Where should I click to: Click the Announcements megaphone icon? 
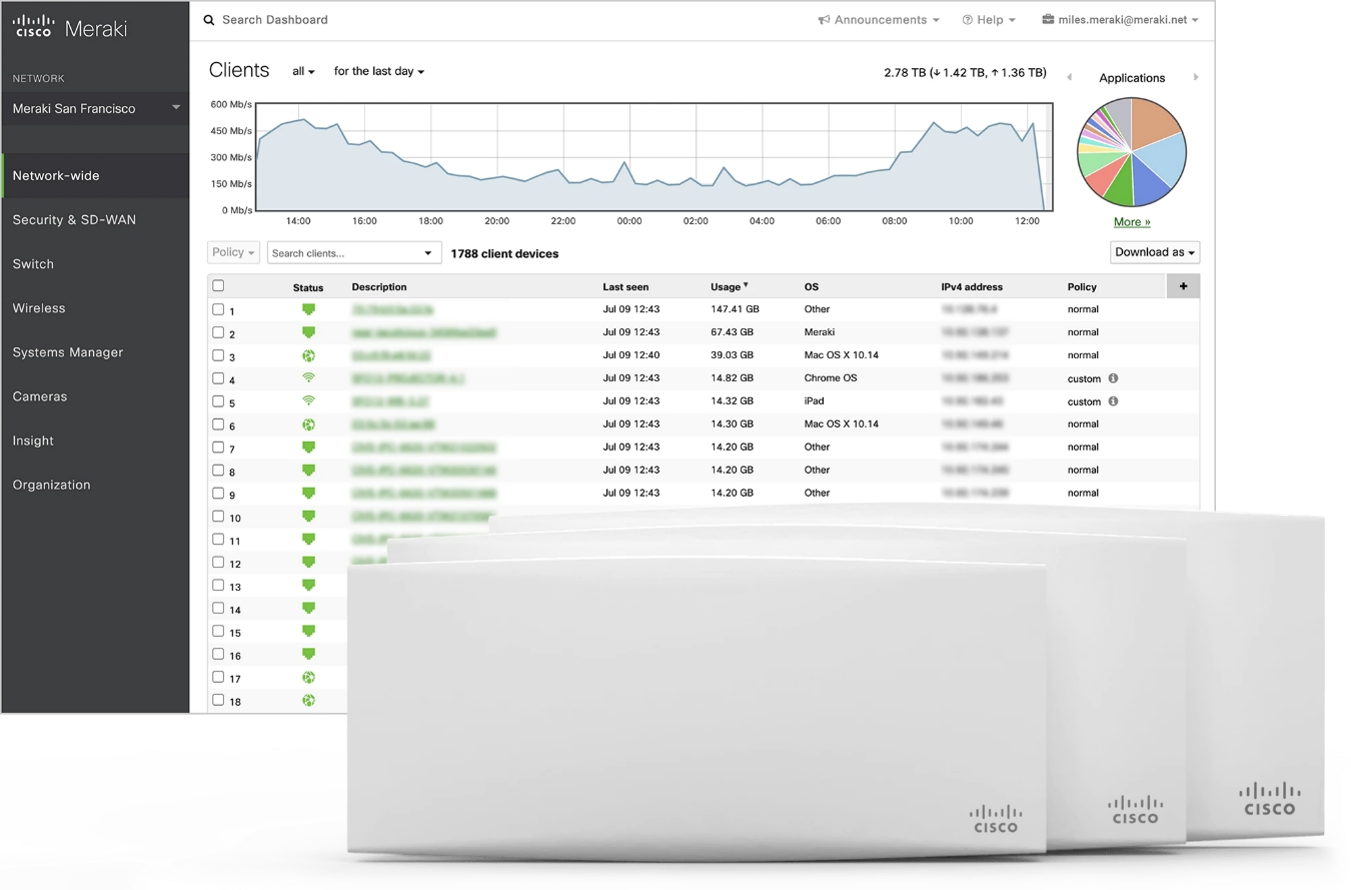click(824, 20)
